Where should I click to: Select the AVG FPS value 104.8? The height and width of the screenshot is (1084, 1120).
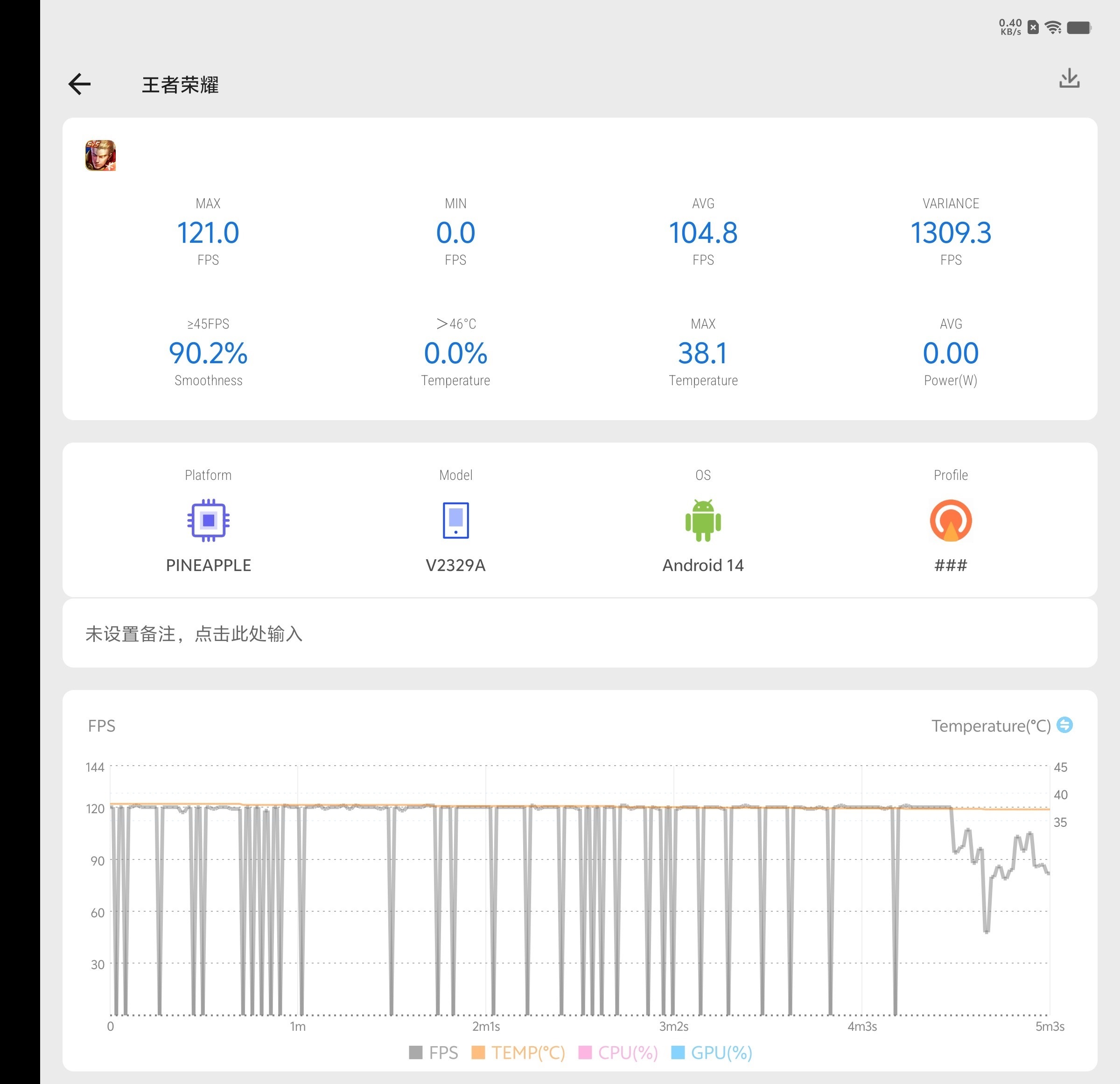(703, 232)
